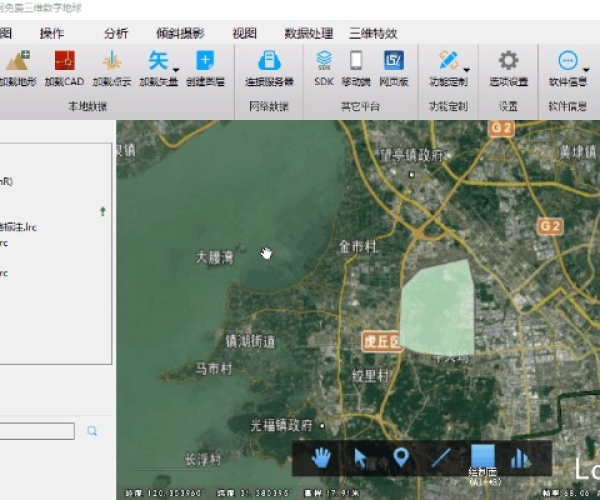Open the 分析 ribbon tab
Image resolution: width=600 pixels, height=500 pixels.
tap(116, 33)
